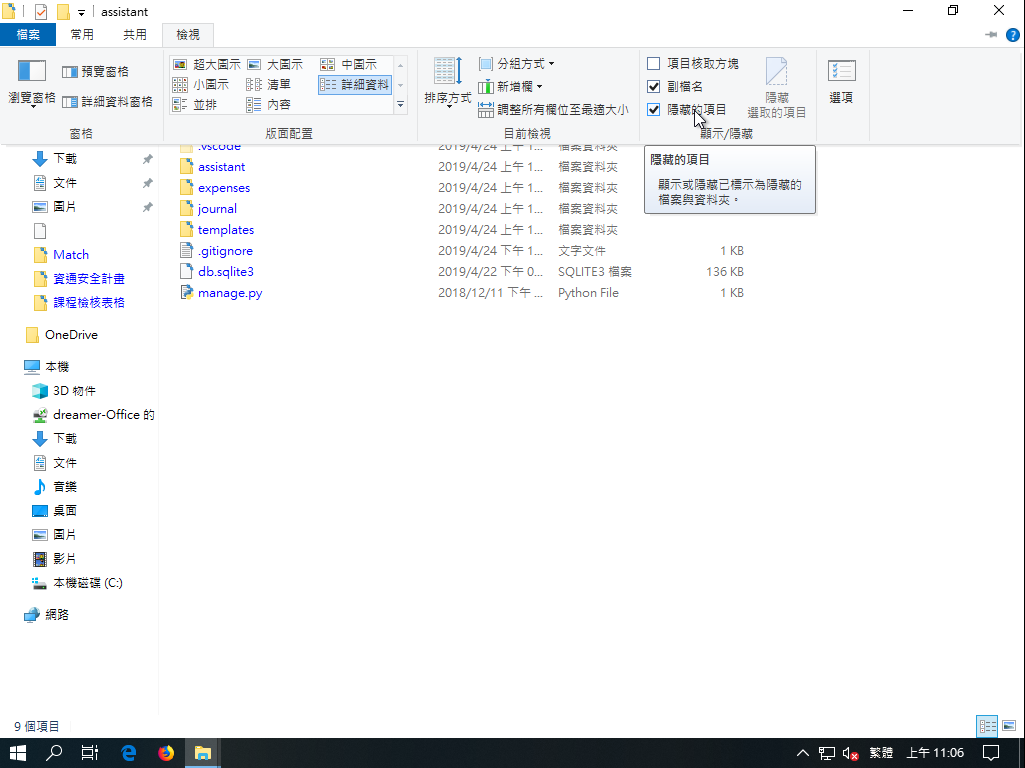Select 超大圖示 extra large icons layout

(207, 64)
